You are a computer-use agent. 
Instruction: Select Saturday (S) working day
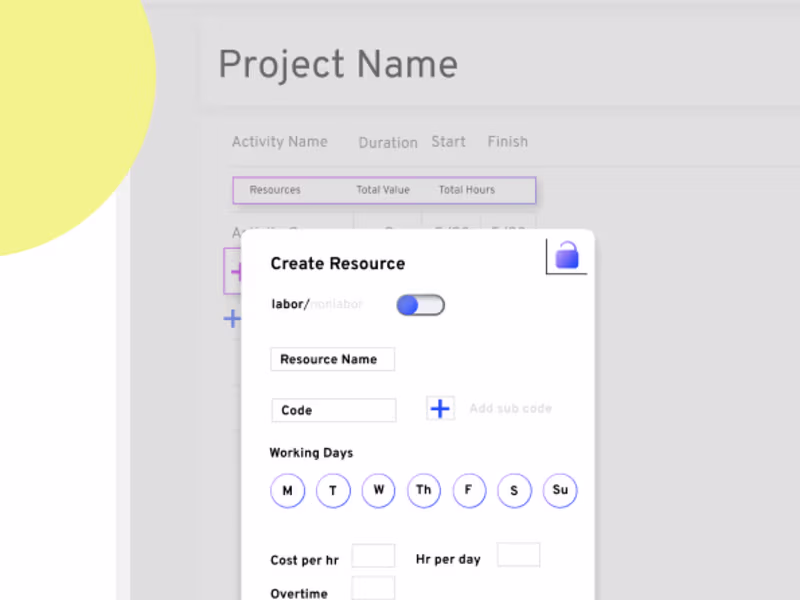click(x=514, y=490)
